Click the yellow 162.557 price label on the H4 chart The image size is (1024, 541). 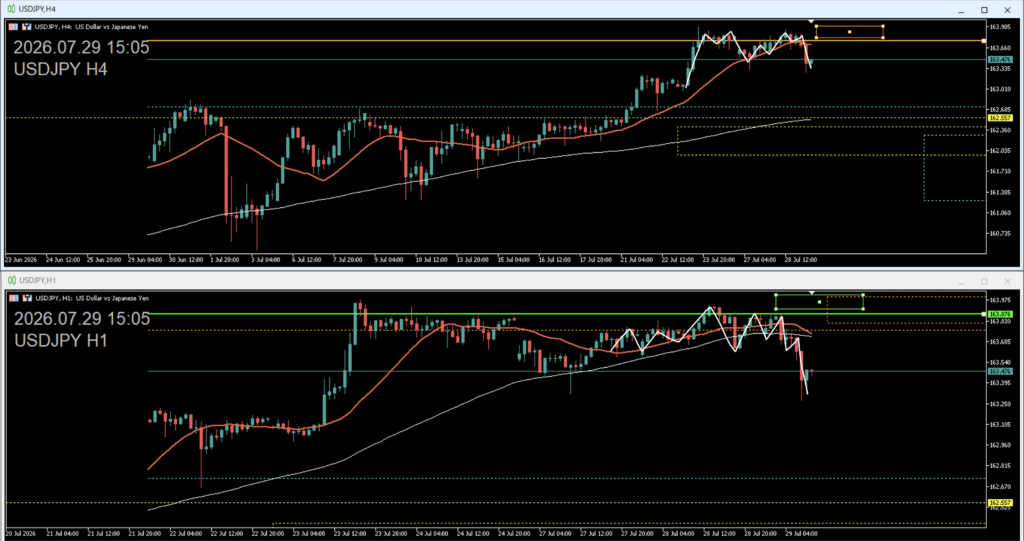click(1000, 118)
